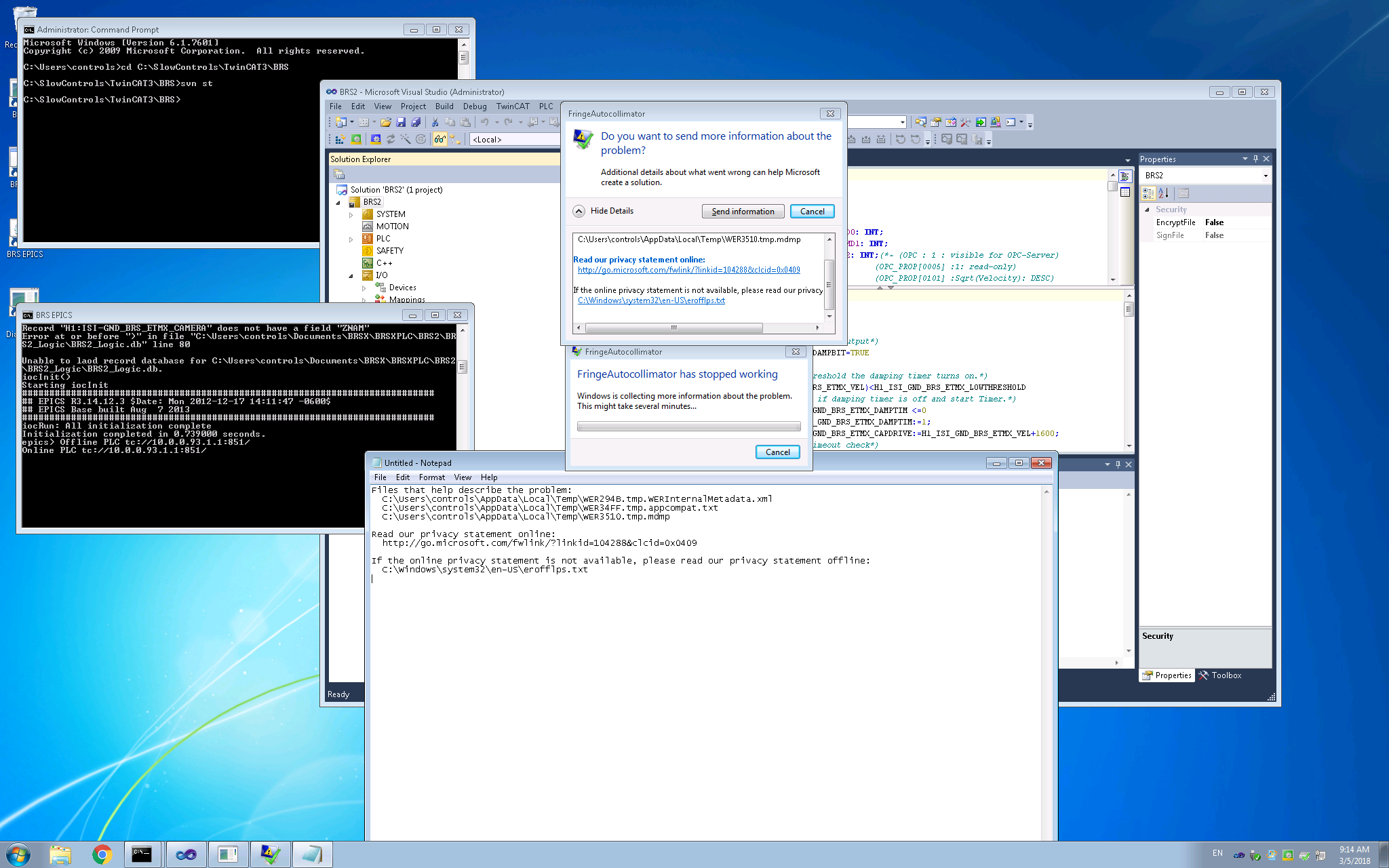This screenshot has height=868, width=1389.
Task: Open erofflps.txt offline privacy link
Action: coord(651,300)
